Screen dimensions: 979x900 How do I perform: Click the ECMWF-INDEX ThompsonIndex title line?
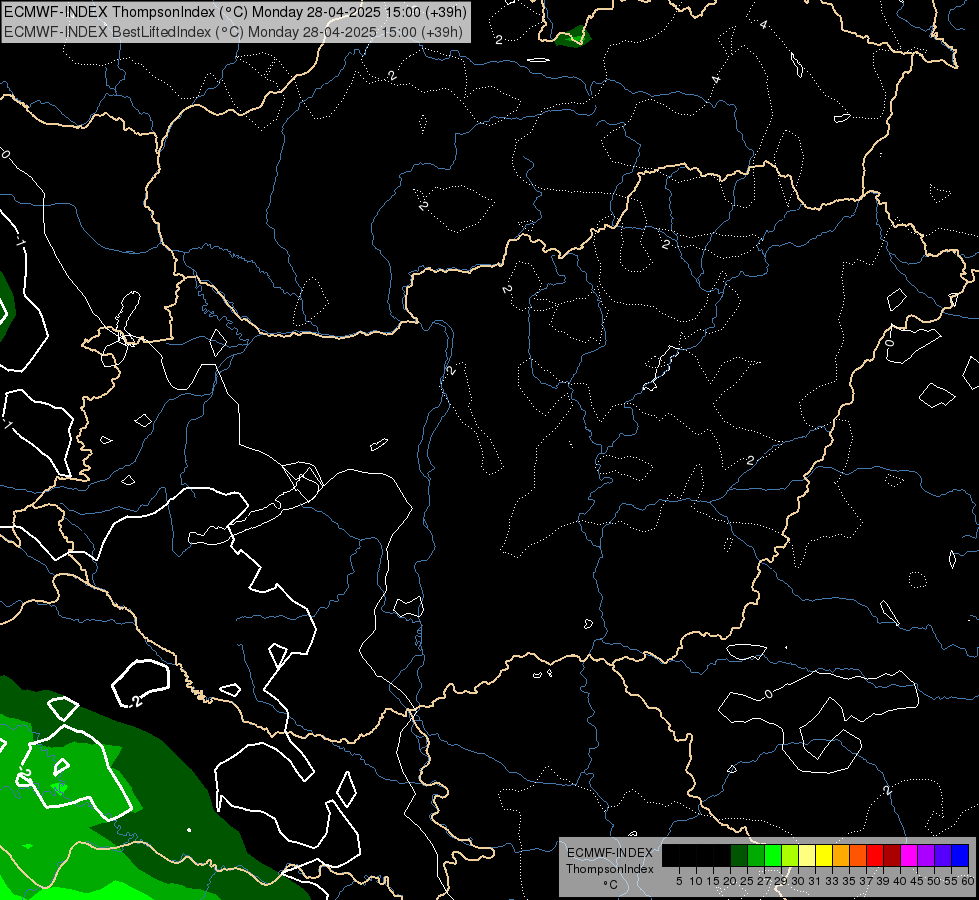235,12
